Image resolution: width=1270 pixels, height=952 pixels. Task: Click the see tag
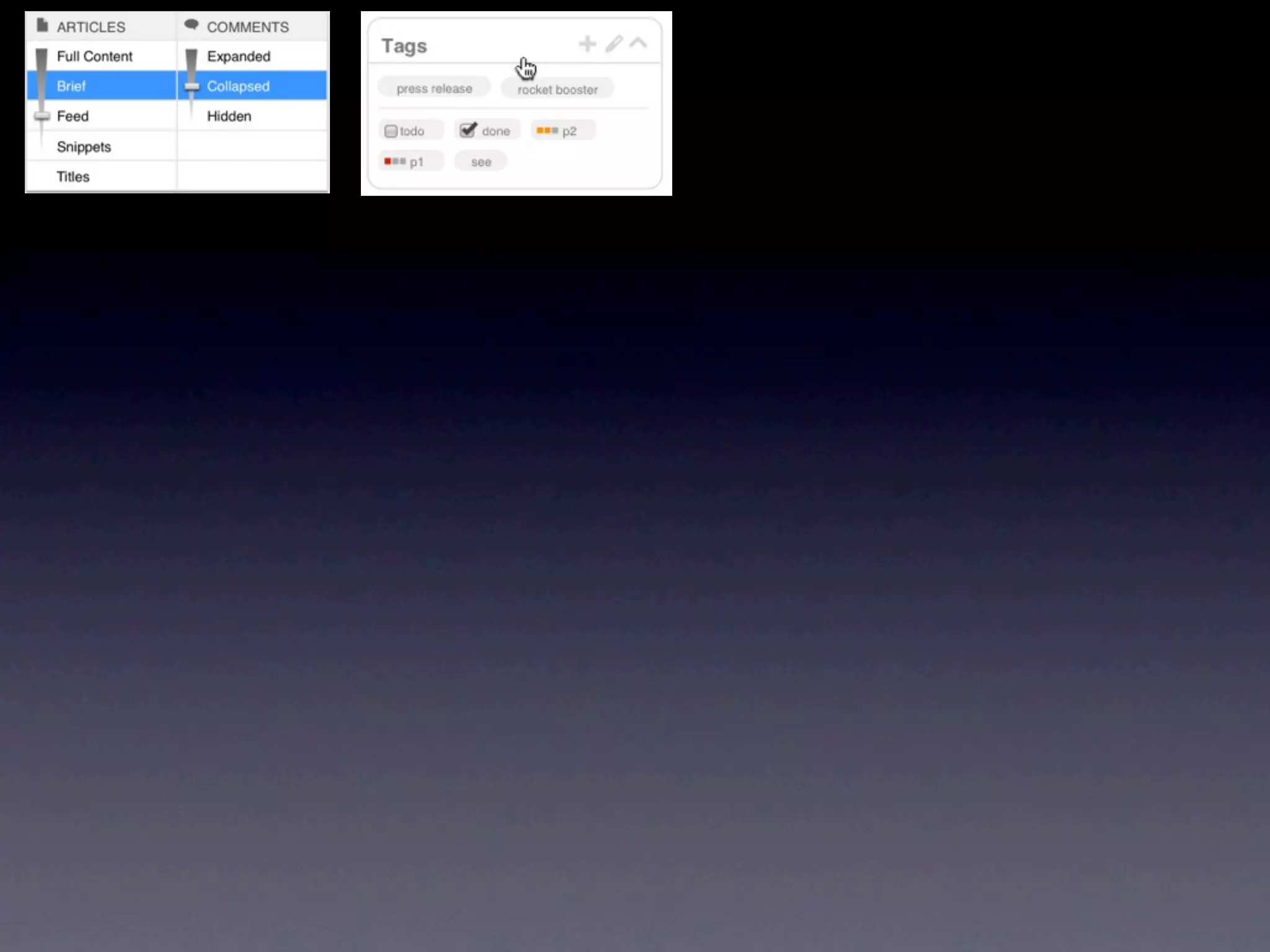point(481,162)
